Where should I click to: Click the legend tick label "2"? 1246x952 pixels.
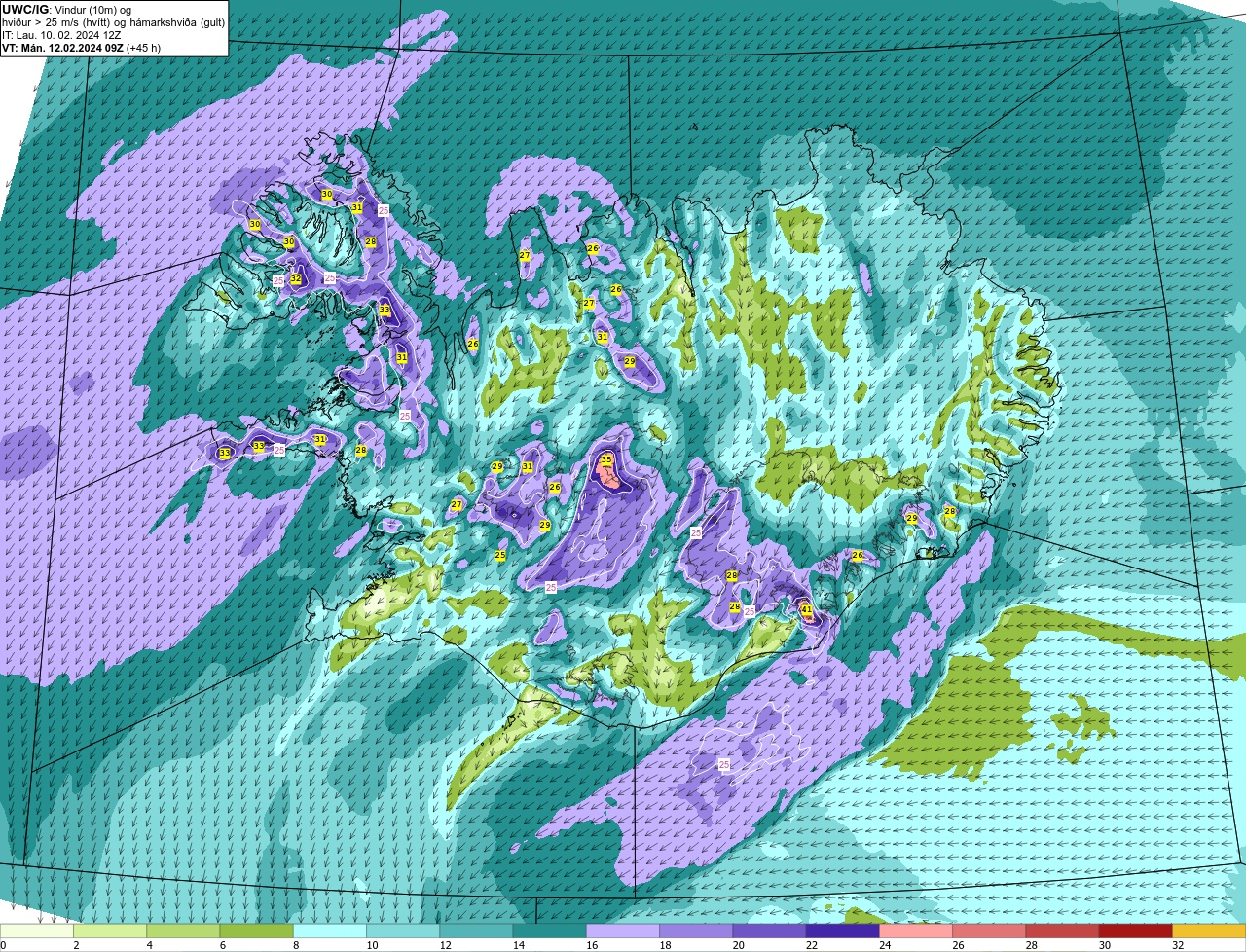point(75,945)
